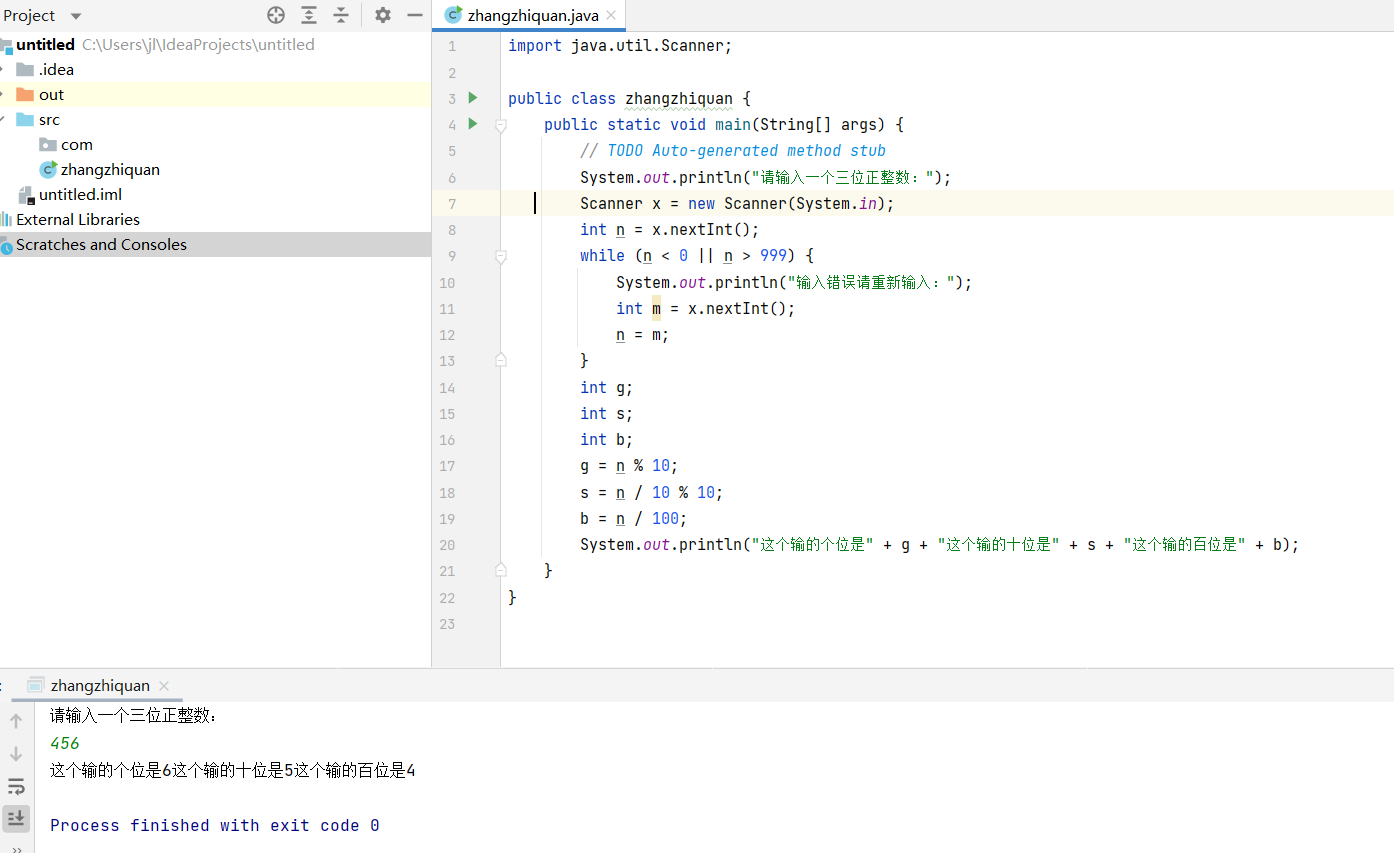Select the zhangzhiquan run console tab
Viewport: 1394px width, 853px height.
pos(99,686)
